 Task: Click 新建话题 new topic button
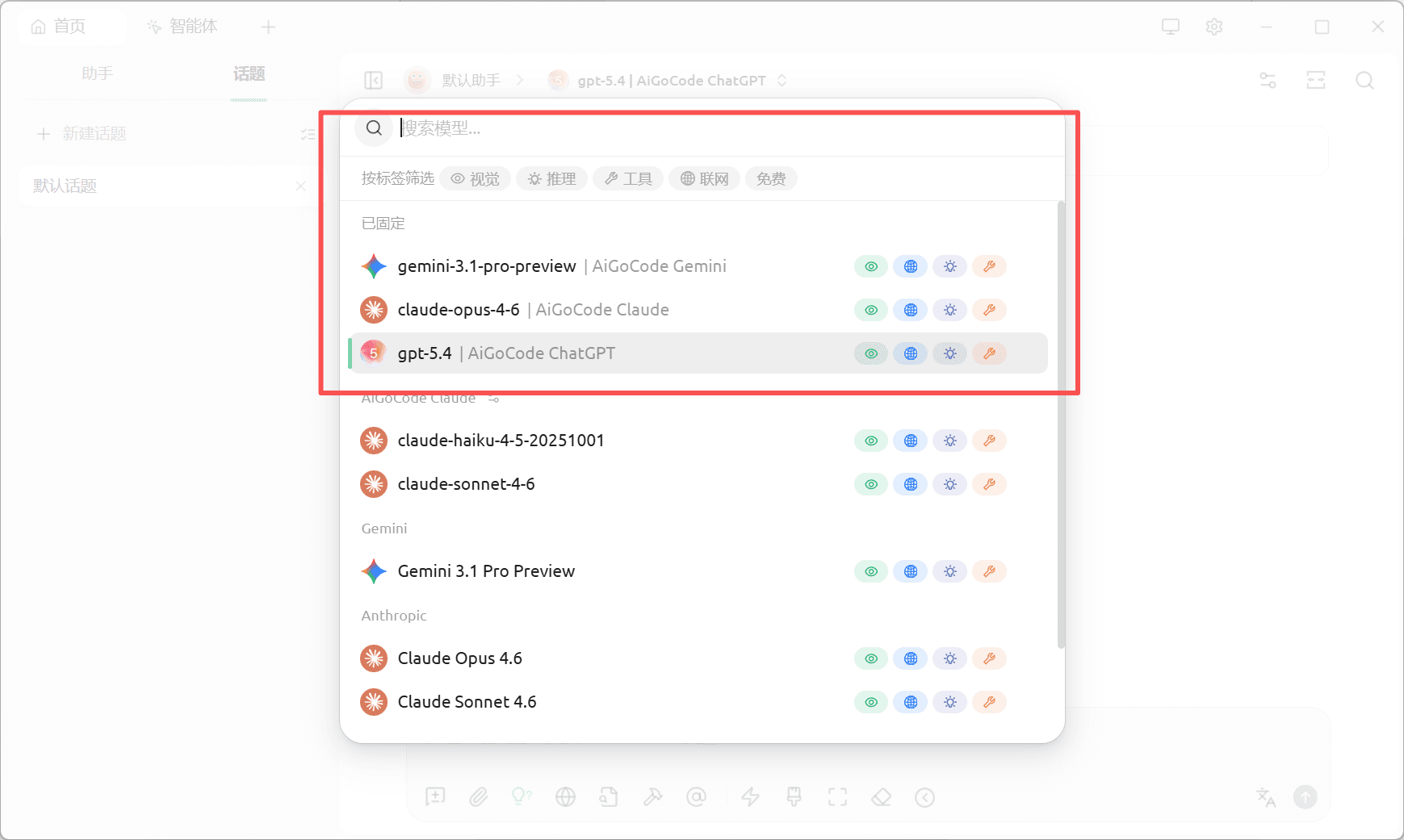click(82, 134)
